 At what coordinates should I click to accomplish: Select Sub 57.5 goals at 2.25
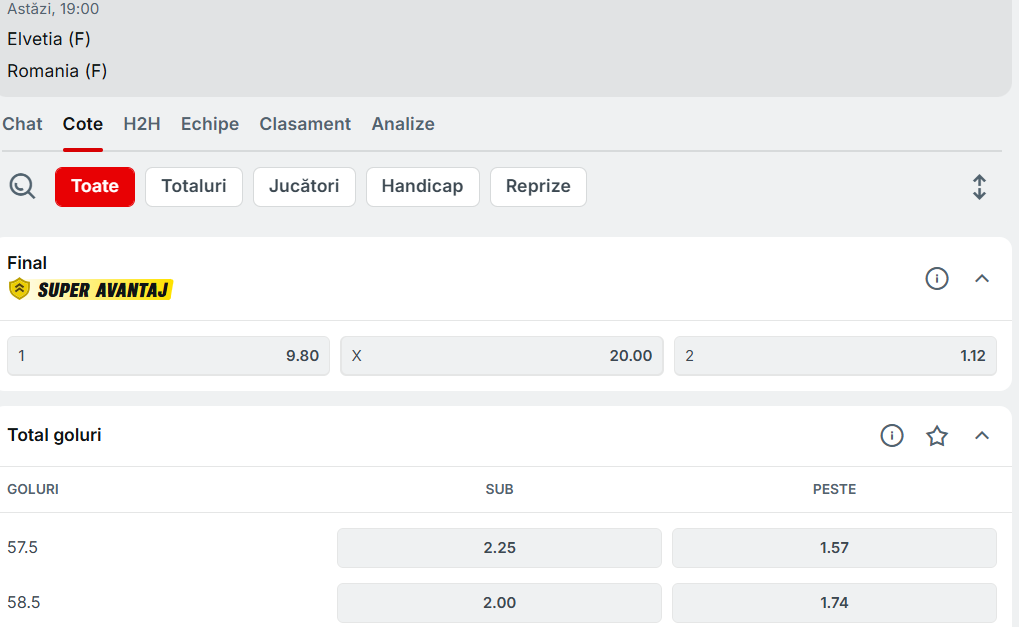tap(499, 548)
